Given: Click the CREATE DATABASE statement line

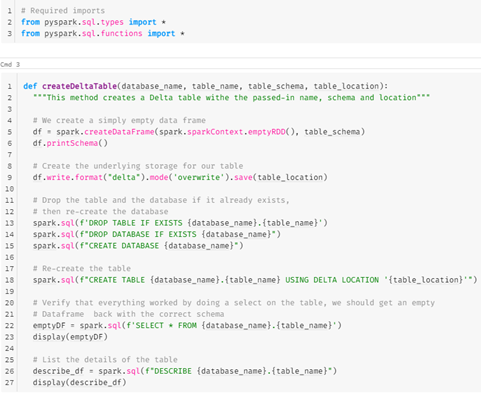Looking at the screenshot, I should 138,246.
